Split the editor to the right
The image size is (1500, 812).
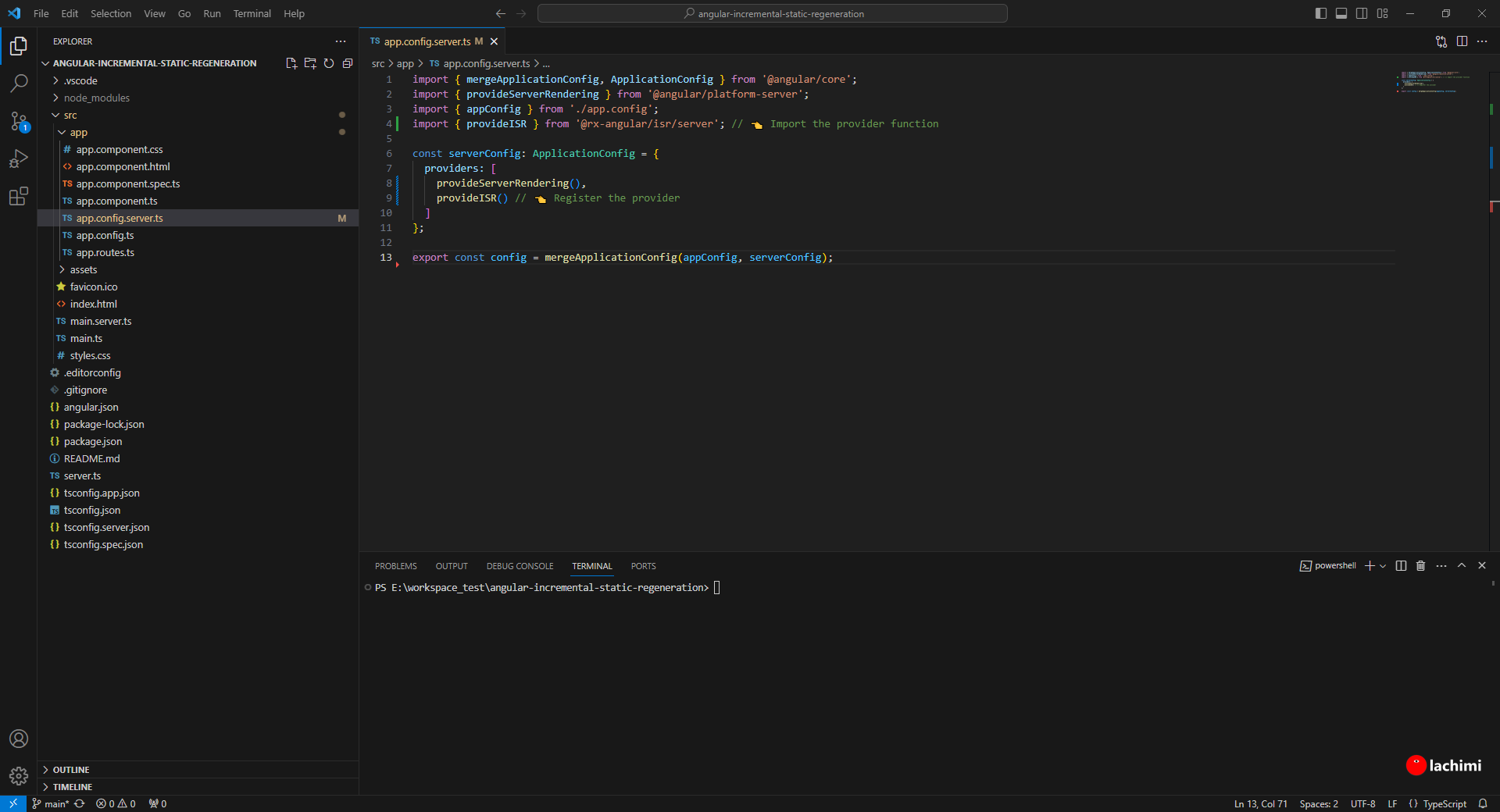[x=1462, y=41]
